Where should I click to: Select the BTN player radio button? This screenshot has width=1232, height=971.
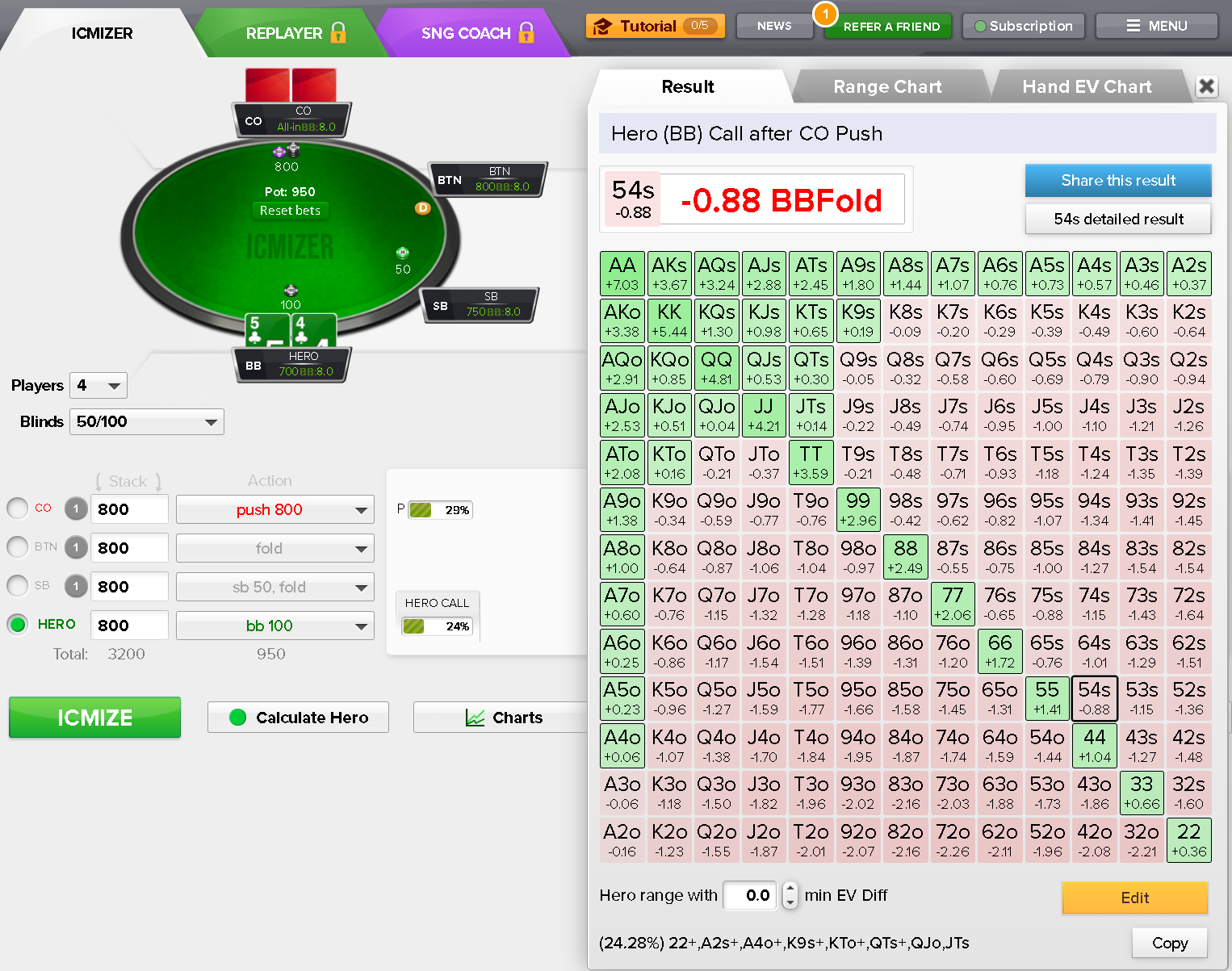[x=17, y=547]
